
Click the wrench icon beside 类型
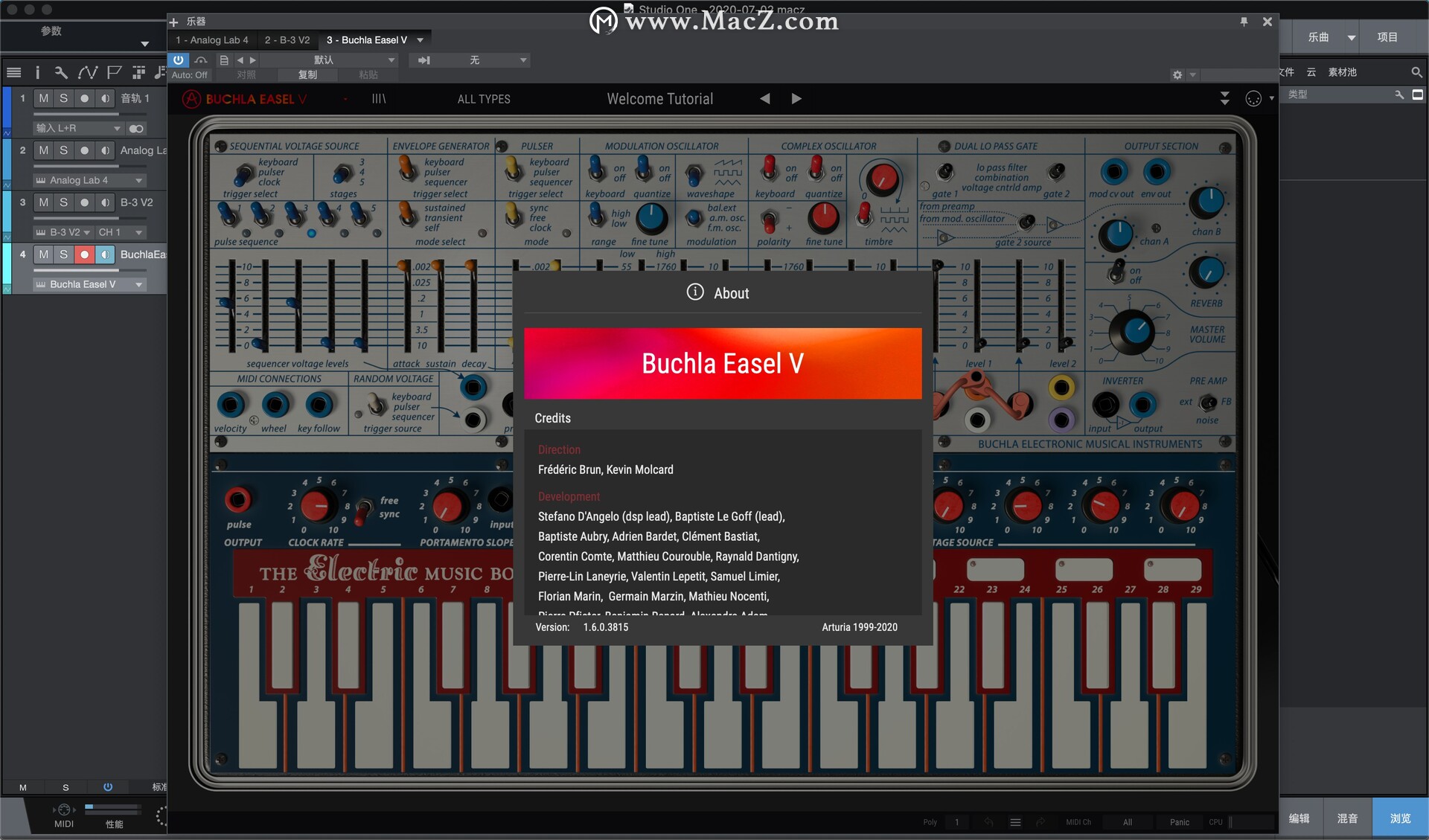(x=1399, y=94)
